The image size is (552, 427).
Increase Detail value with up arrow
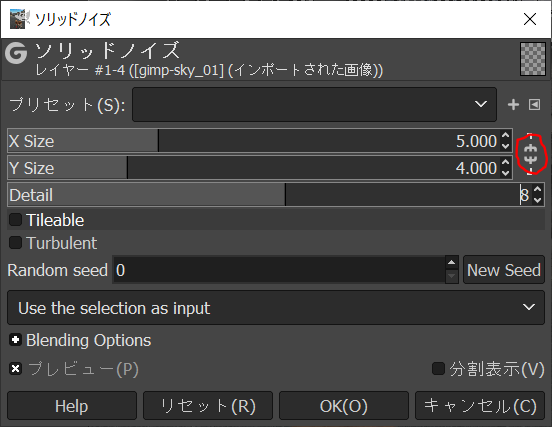538,189
